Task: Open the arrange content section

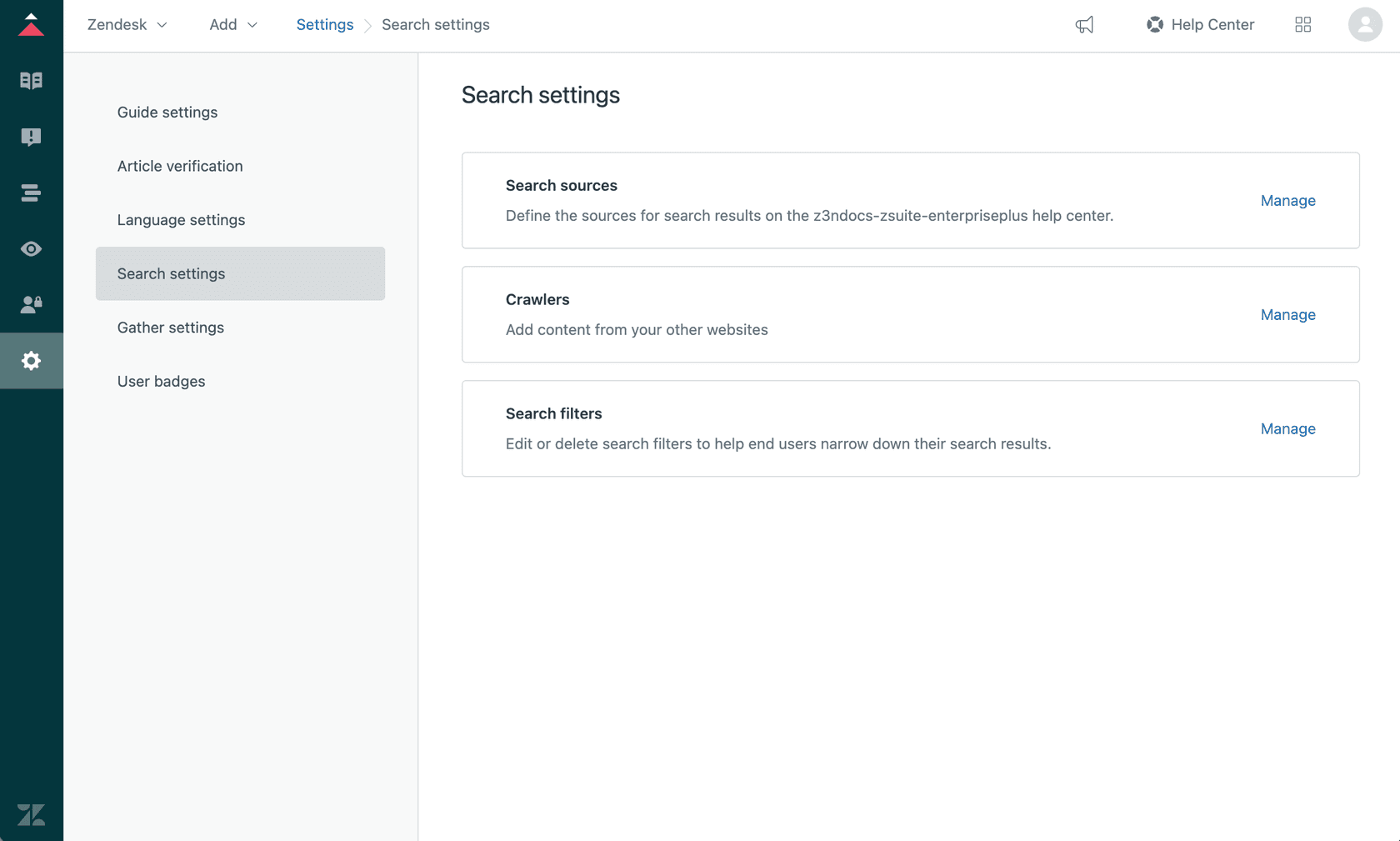Action: coord(32,193)
